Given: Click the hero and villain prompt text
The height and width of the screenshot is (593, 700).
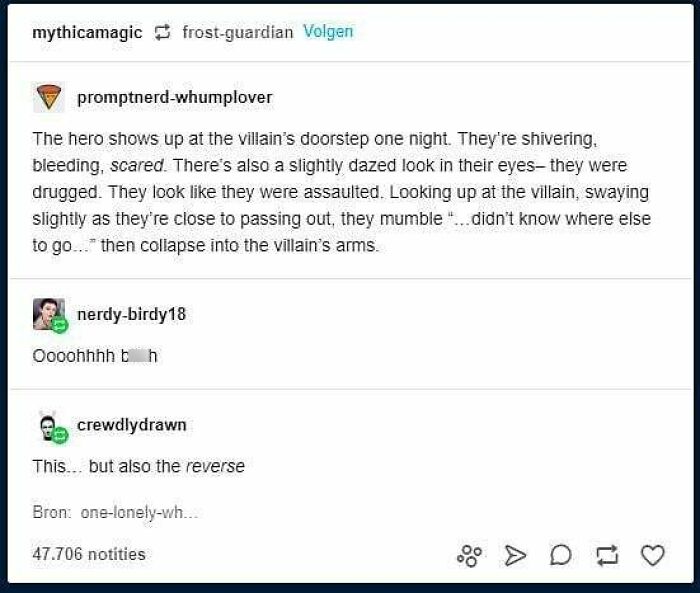Looking at the screenshot, I should click(342, 192).
